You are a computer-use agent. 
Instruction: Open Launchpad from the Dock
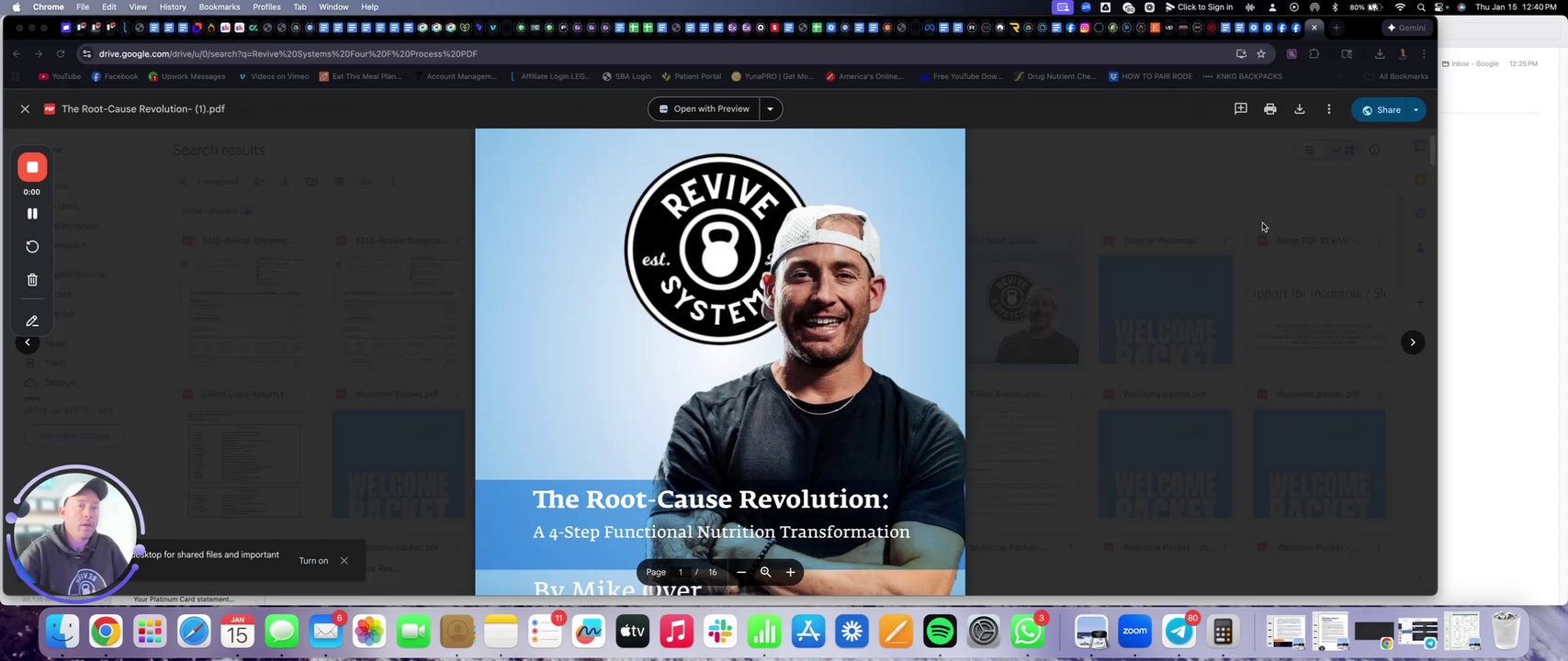point(149,632)
